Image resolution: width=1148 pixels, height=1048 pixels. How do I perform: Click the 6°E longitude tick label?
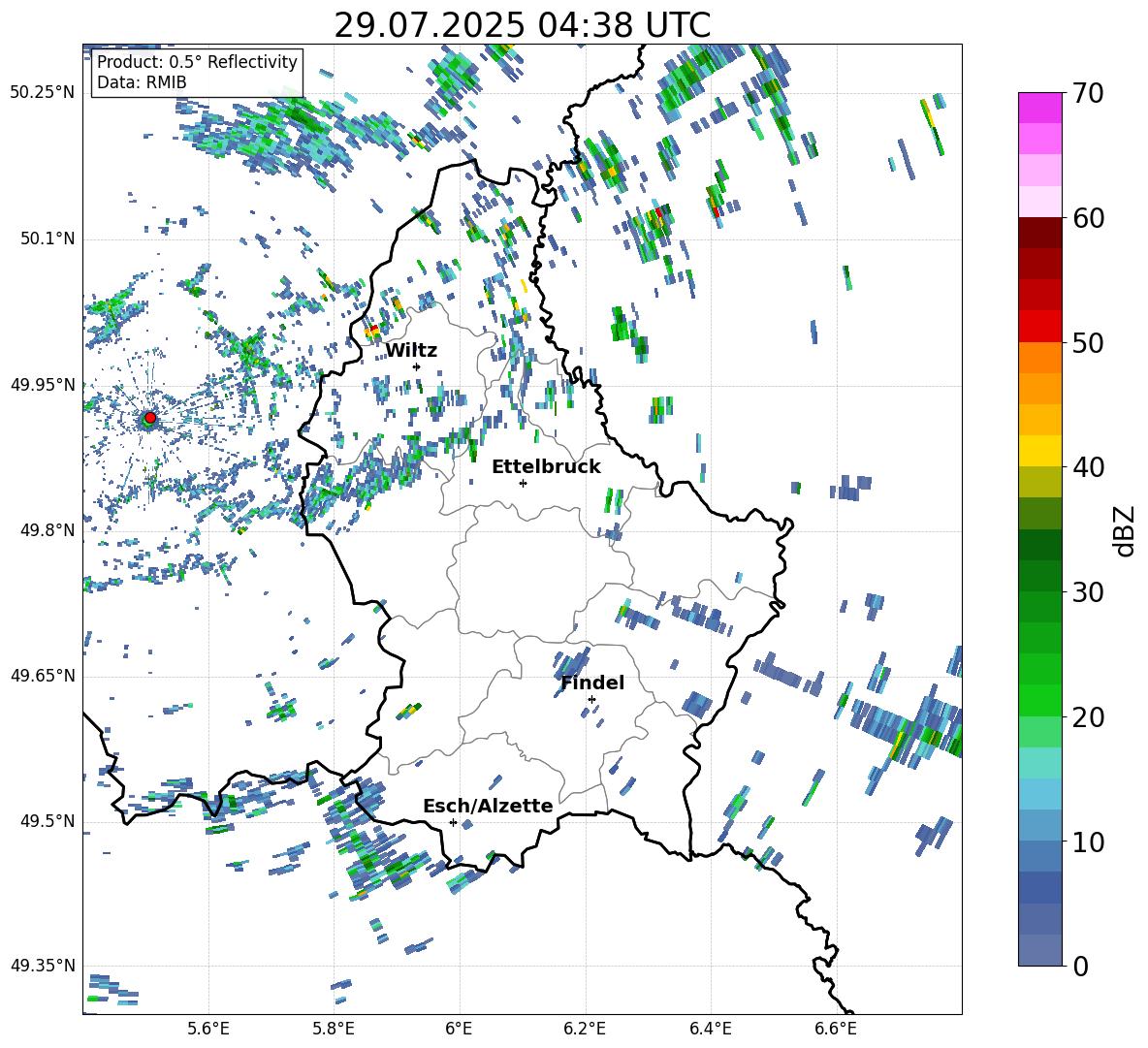[459, 1029]
